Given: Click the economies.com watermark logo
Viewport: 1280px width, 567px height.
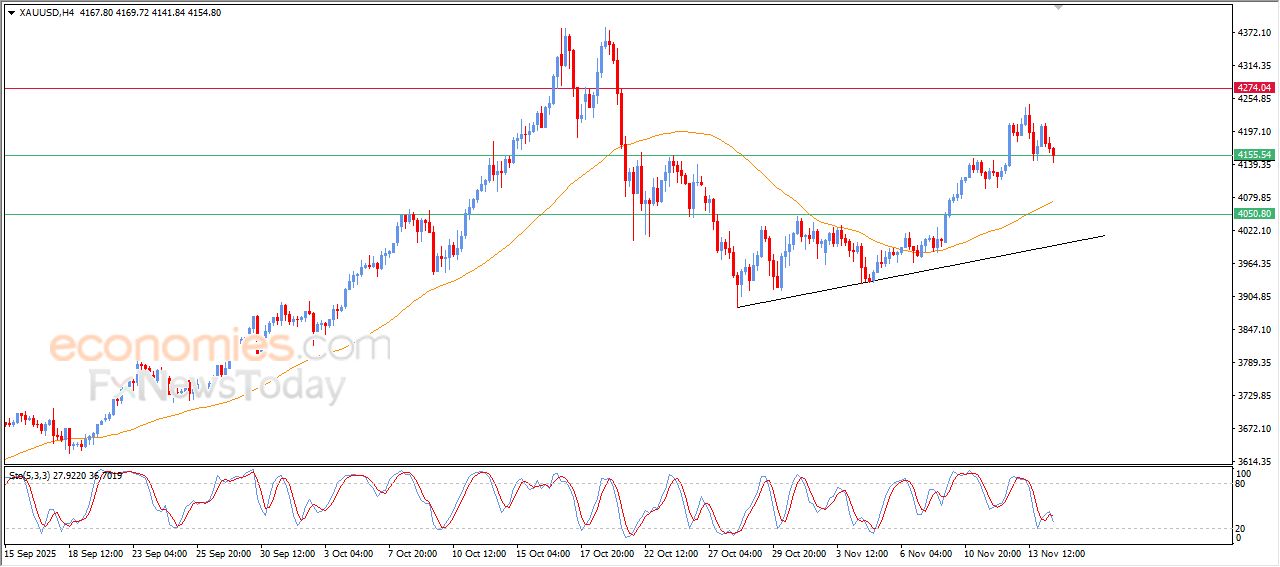Looking at the screenshot, I should coord(220,347).
